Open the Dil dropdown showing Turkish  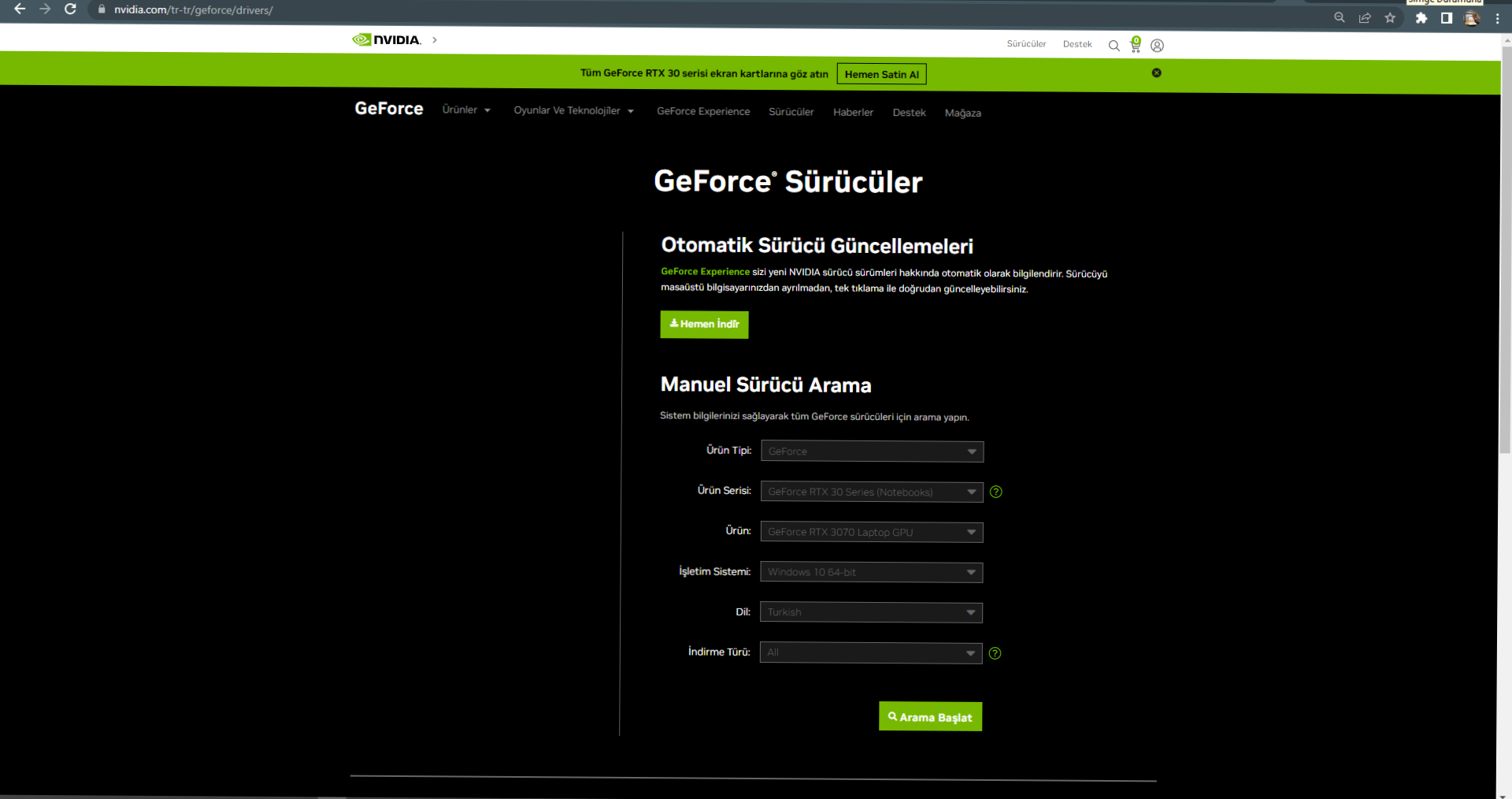(x=871, y=612)
